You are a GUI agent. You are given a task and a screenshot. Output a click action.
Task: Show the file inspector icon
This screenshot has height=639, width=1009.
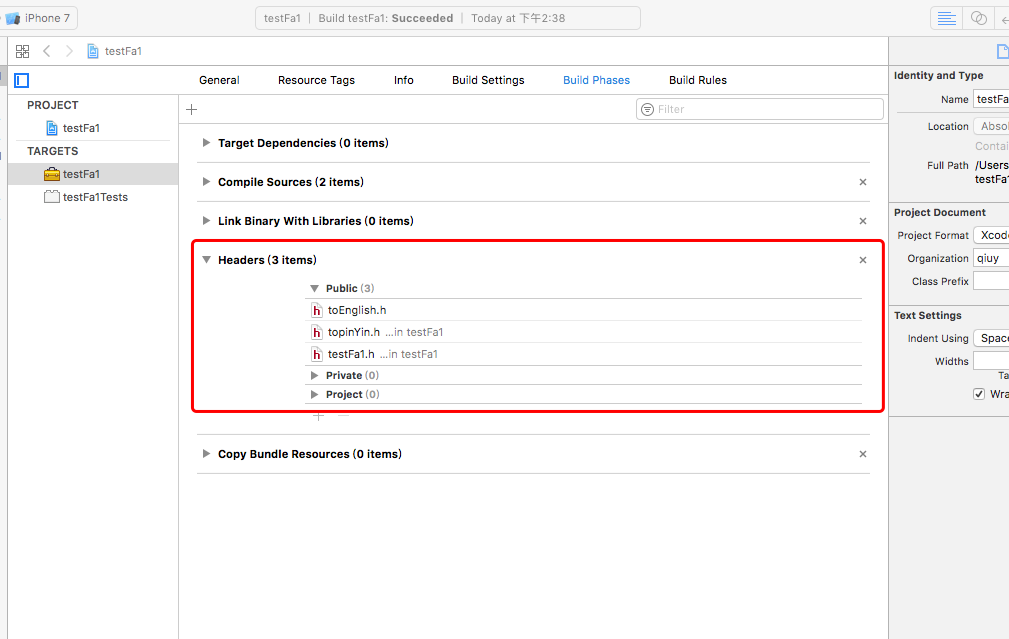(x=1003, y=51)
